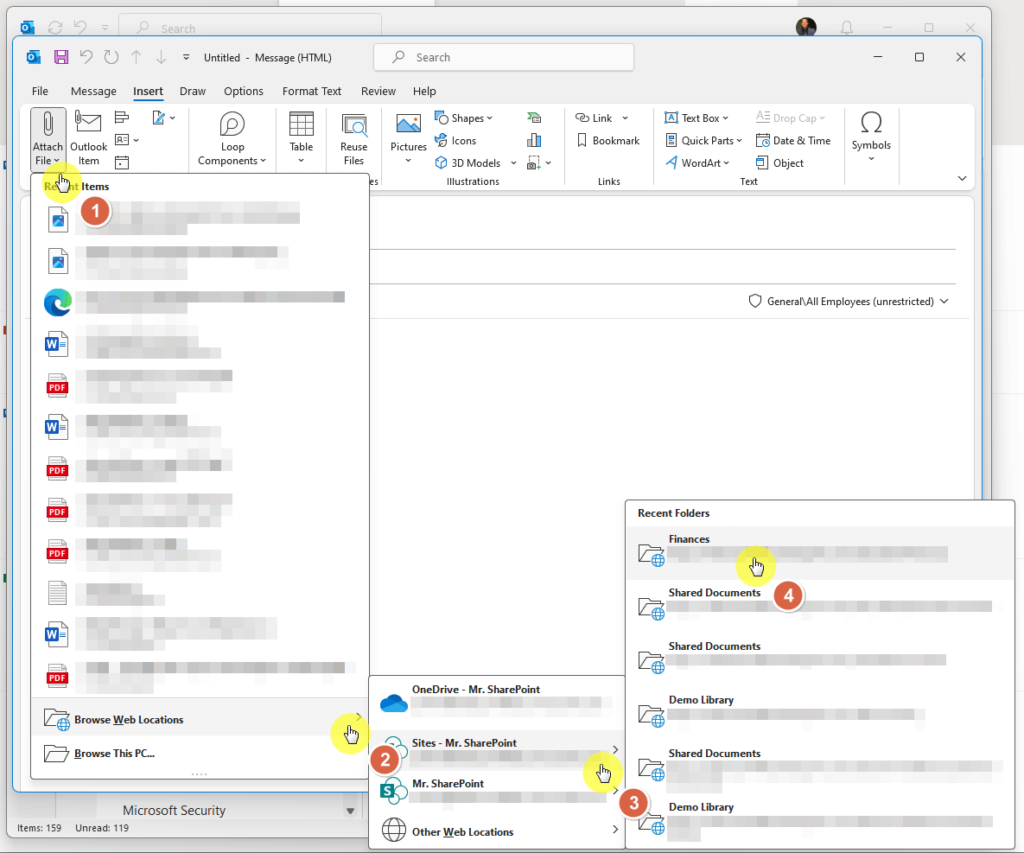The height and width of the screenshot is (853, 1024).
Task: Open the Finances recent folder
Action: point(820,553)
